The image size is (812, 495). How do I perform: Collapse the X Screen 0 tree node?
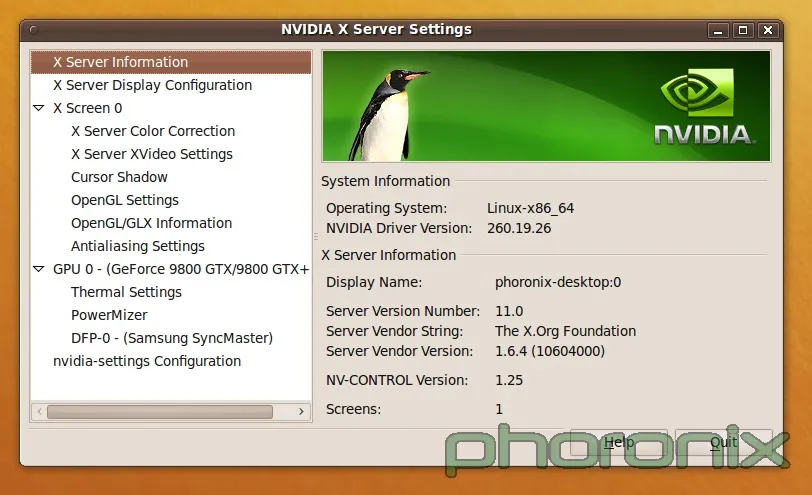pyautogui.click(x=39, y=108)
